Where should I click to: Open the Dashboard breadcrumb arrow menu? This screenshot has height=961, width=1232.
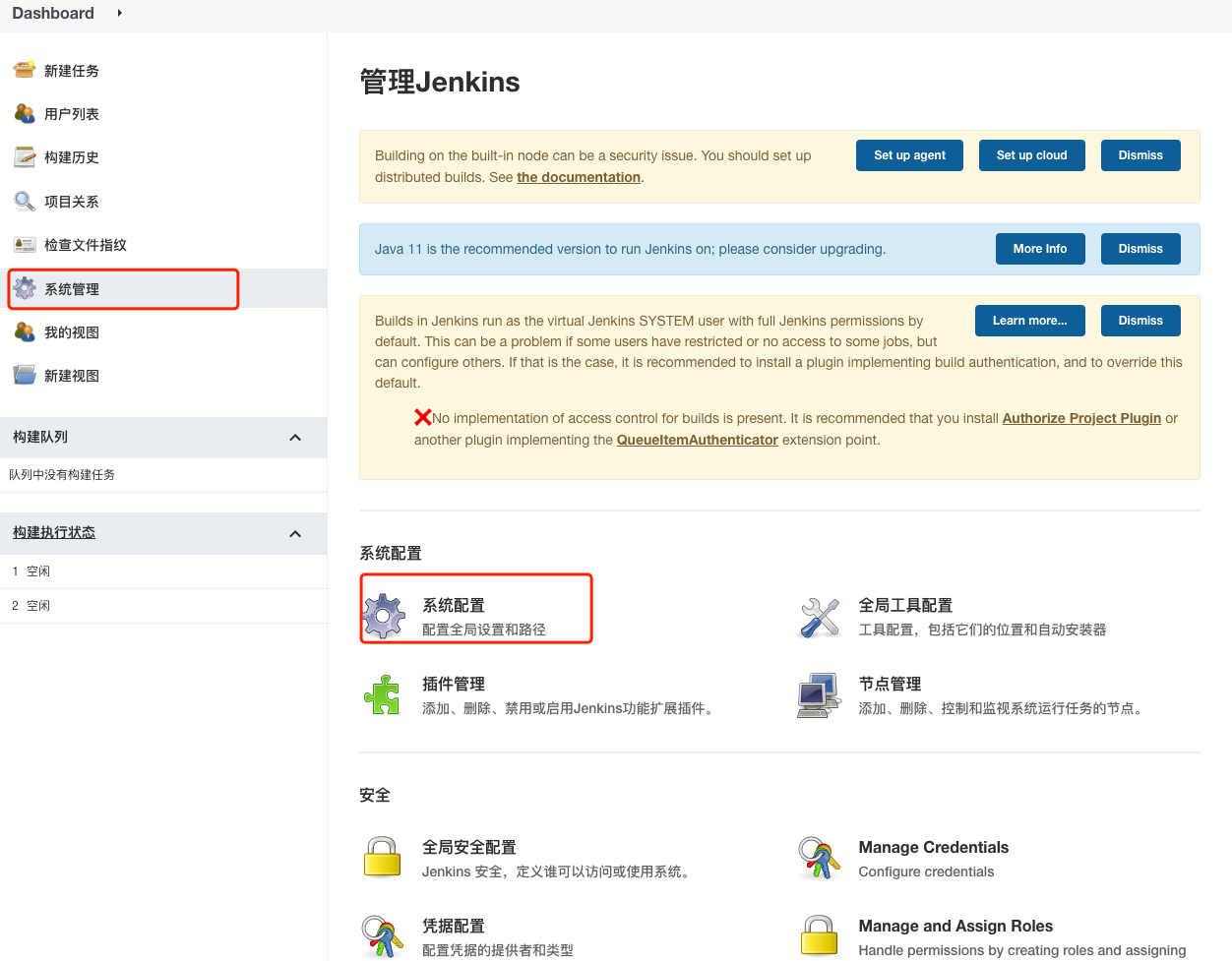[x=119, y=13]
